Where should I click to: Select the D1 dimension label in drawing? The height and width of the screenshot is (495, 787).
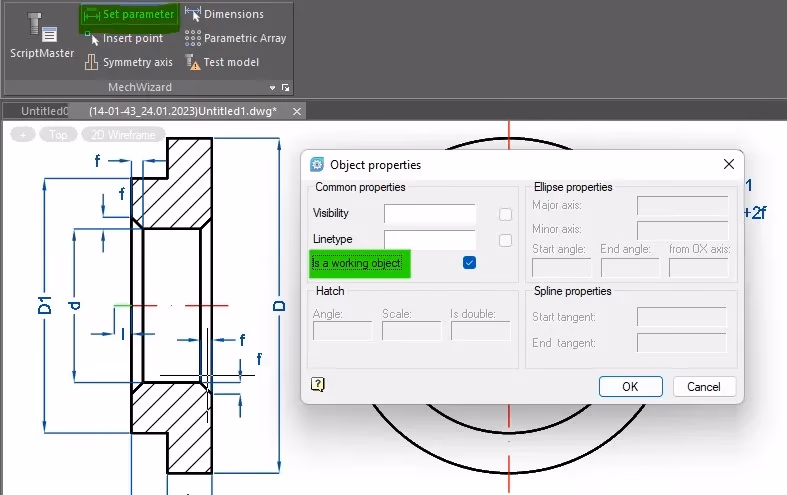(x=44, y=305)
